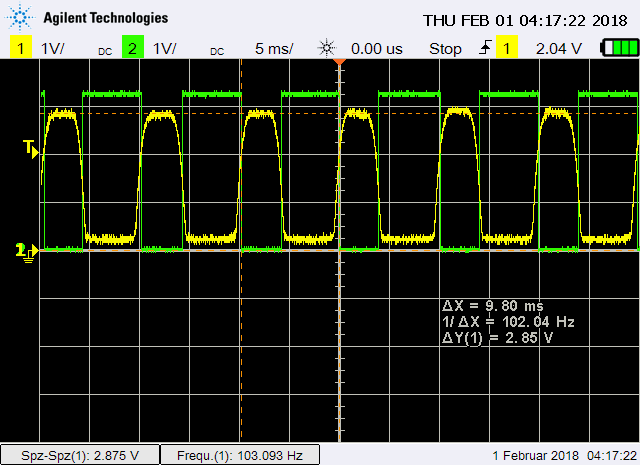Click the Stop acquisition status
This screenshot has width=640, height=465.
(x=445, y=49)
